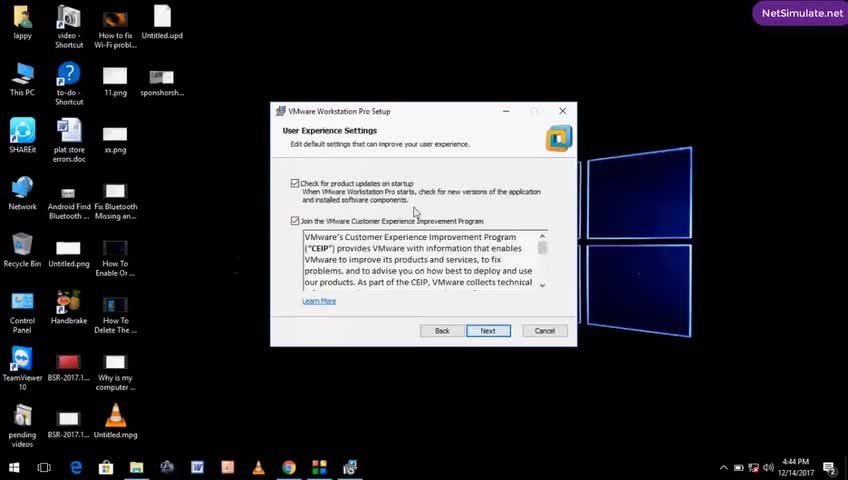Open Microsoft Edge from the taskbar
This screenshot has height=480, width=848.
click(x=76, y=468)
